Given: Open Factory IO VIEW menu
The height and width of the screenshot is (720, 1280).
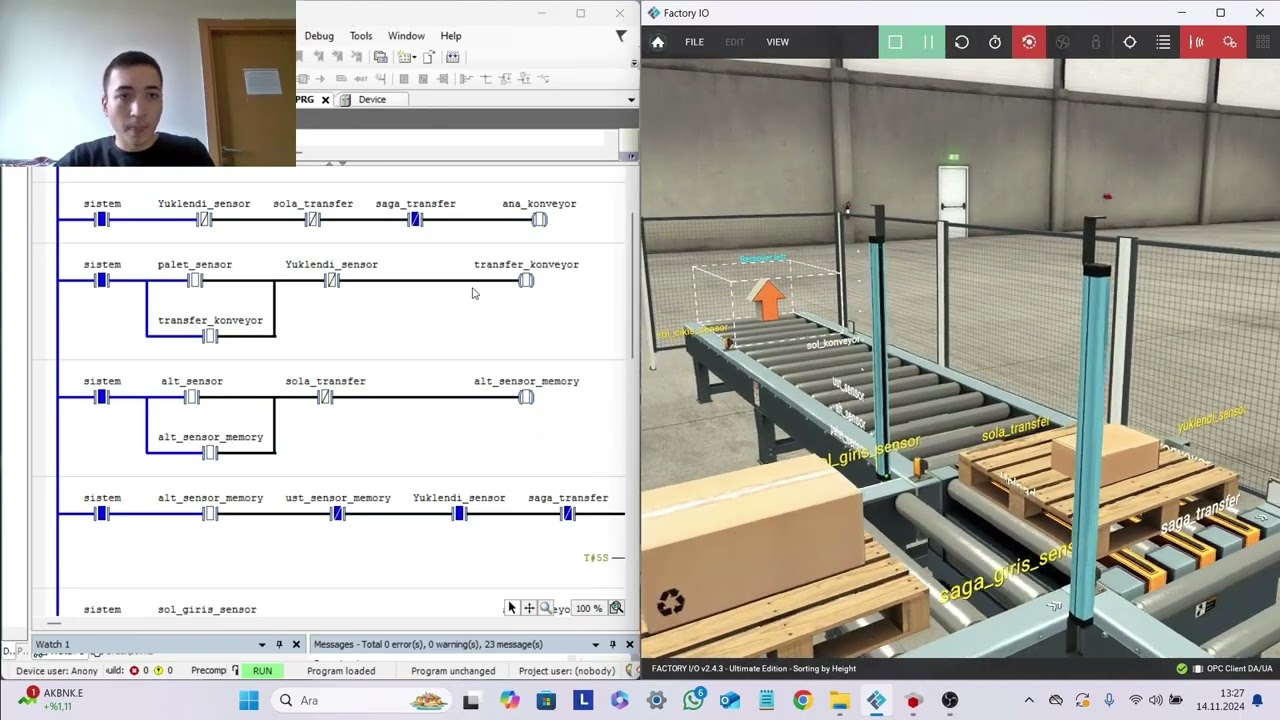Looking at the screenshot, I should pyautogui.click(x=777, y=42).
